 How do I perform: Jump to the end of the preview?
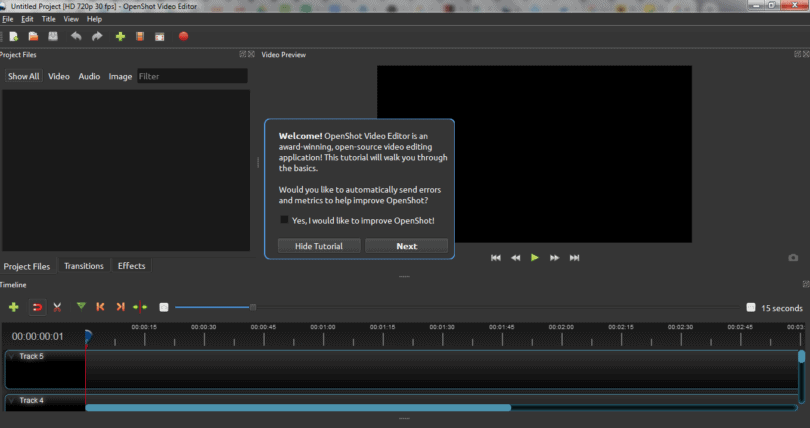point(574,258)
